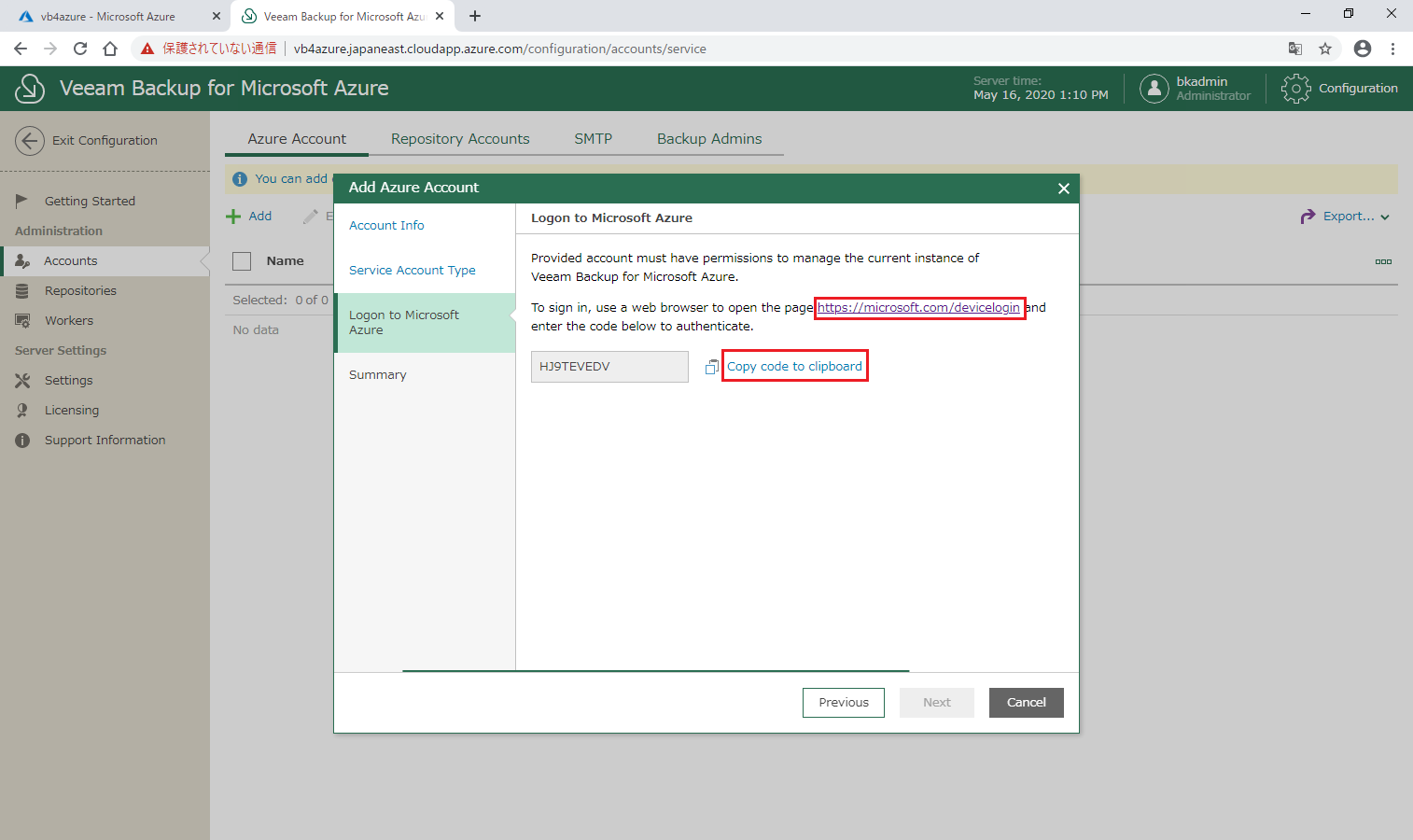Close the Add Azure Account dialog
Viewport: 1413px width, 840px height.
pos(1063,189)
